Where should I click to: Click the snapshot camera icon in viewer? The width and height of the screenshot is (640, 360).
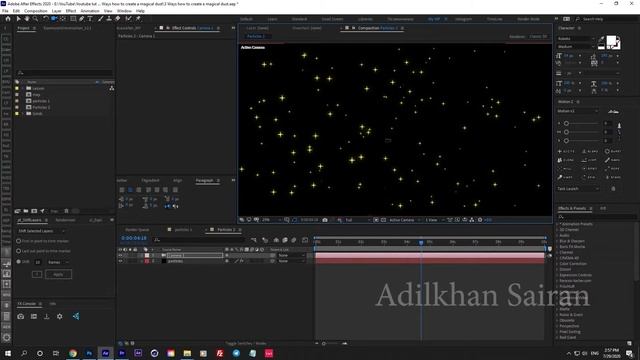coord(325,220)
